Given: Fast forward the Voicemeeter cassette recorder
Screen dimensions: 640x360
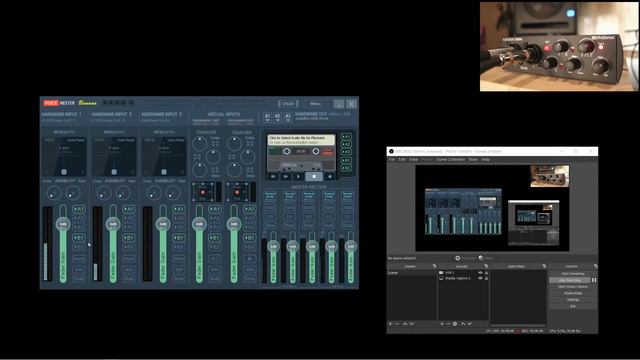Looking at the screenshot, I should click(x=286, y=176).
